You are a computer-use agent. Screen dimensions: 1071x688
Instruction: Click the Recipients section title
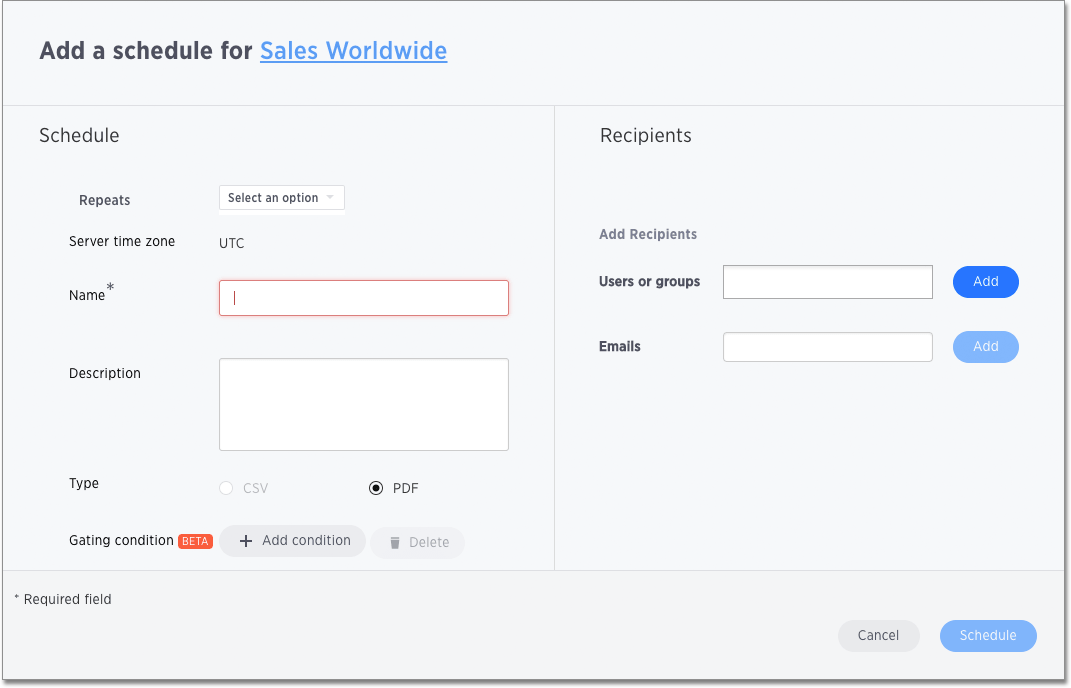coord(645,136)
